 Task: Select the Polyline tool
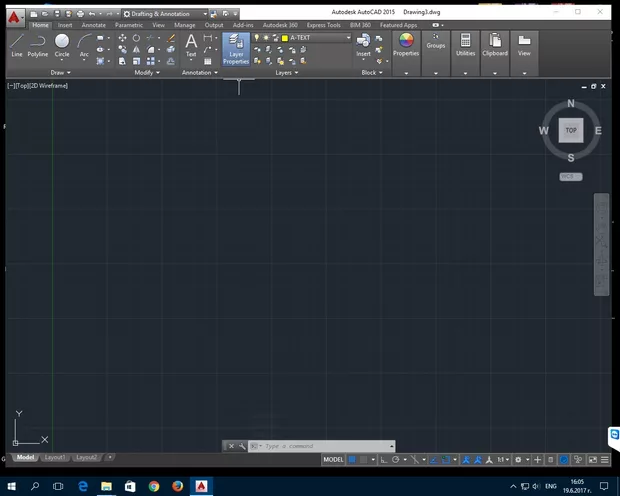click(x=38, y=44)
